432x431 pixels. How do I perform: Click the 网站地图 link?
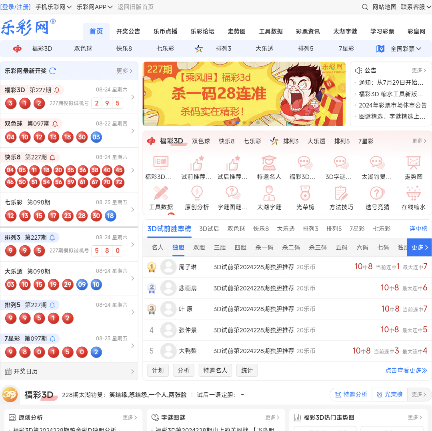(384, 7)
